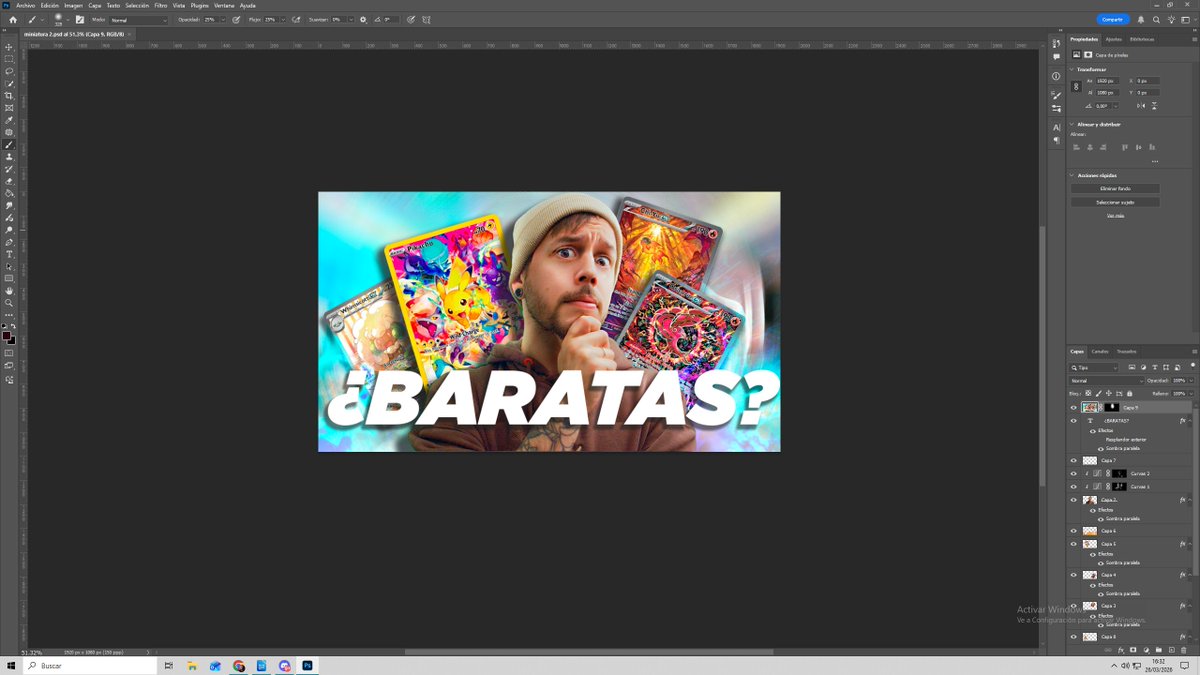1200x675 pixels.
Task: Select the Eyedropper tool
Action: (x=9, y=118)
